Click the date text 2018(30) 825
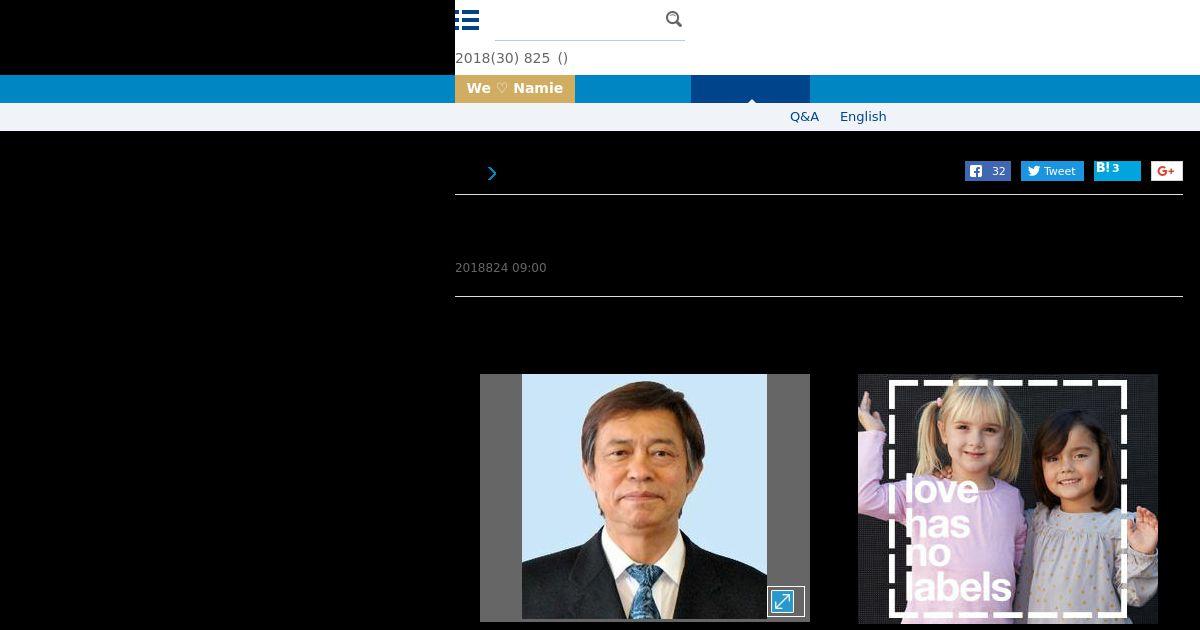The height and width of the screenshot is (630, 1200). (502, 58)
